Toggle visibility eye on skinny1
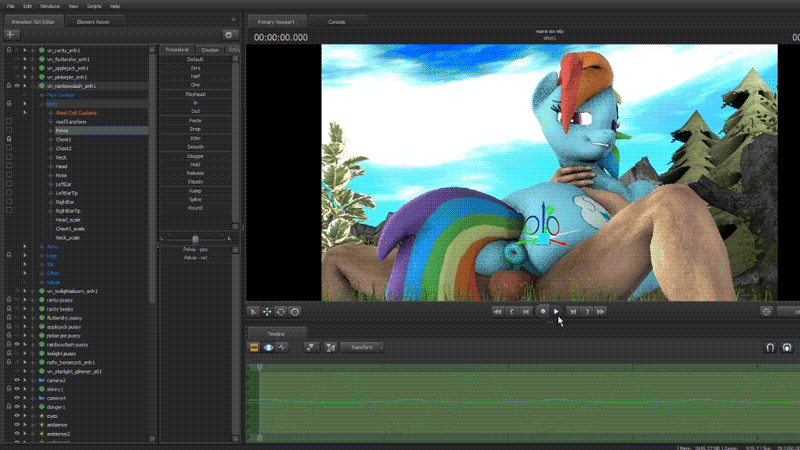 17,389
